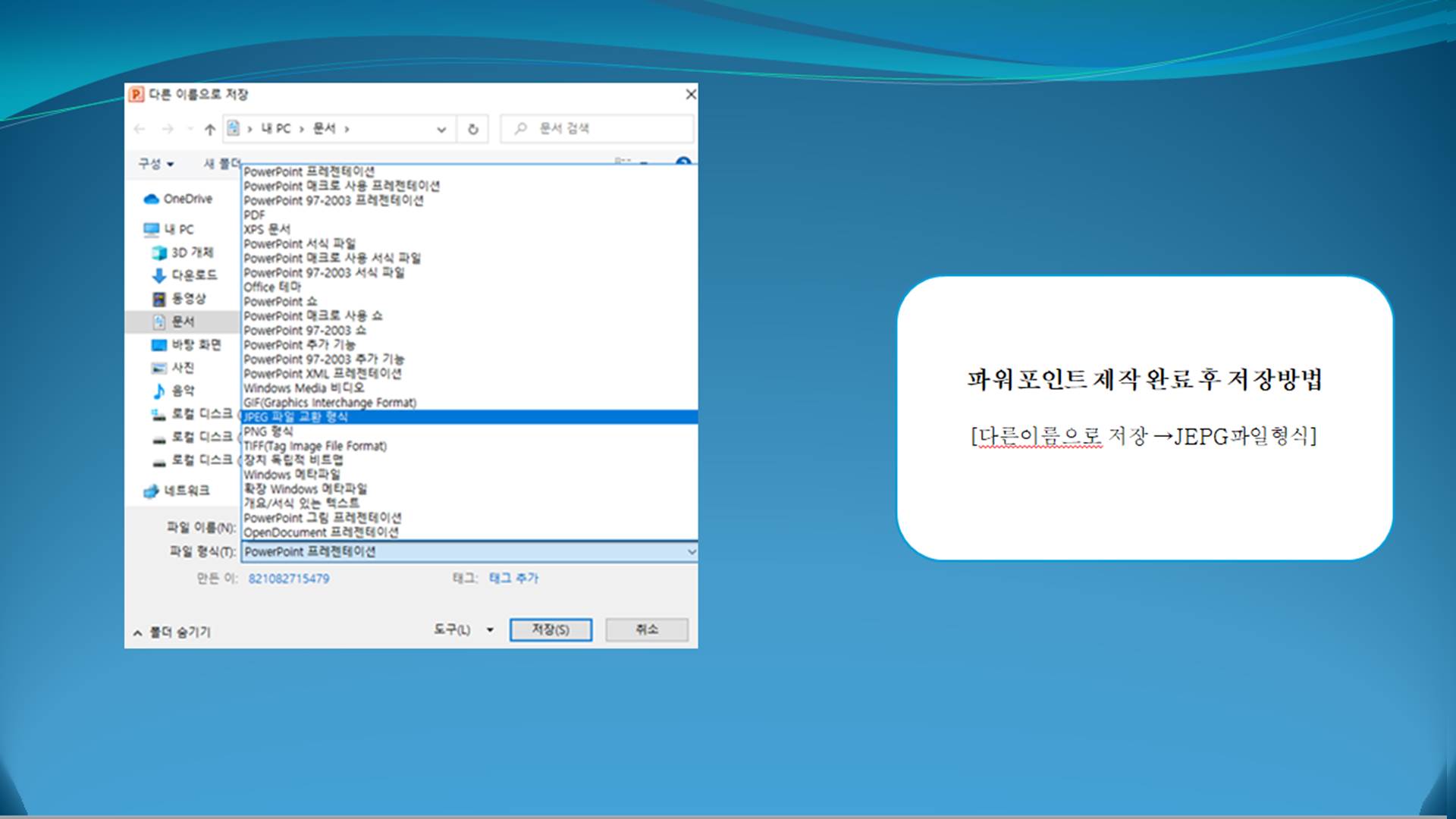Select Windows Media 비디오 option
Screen dimensions: 1456x819
(469, 388)
